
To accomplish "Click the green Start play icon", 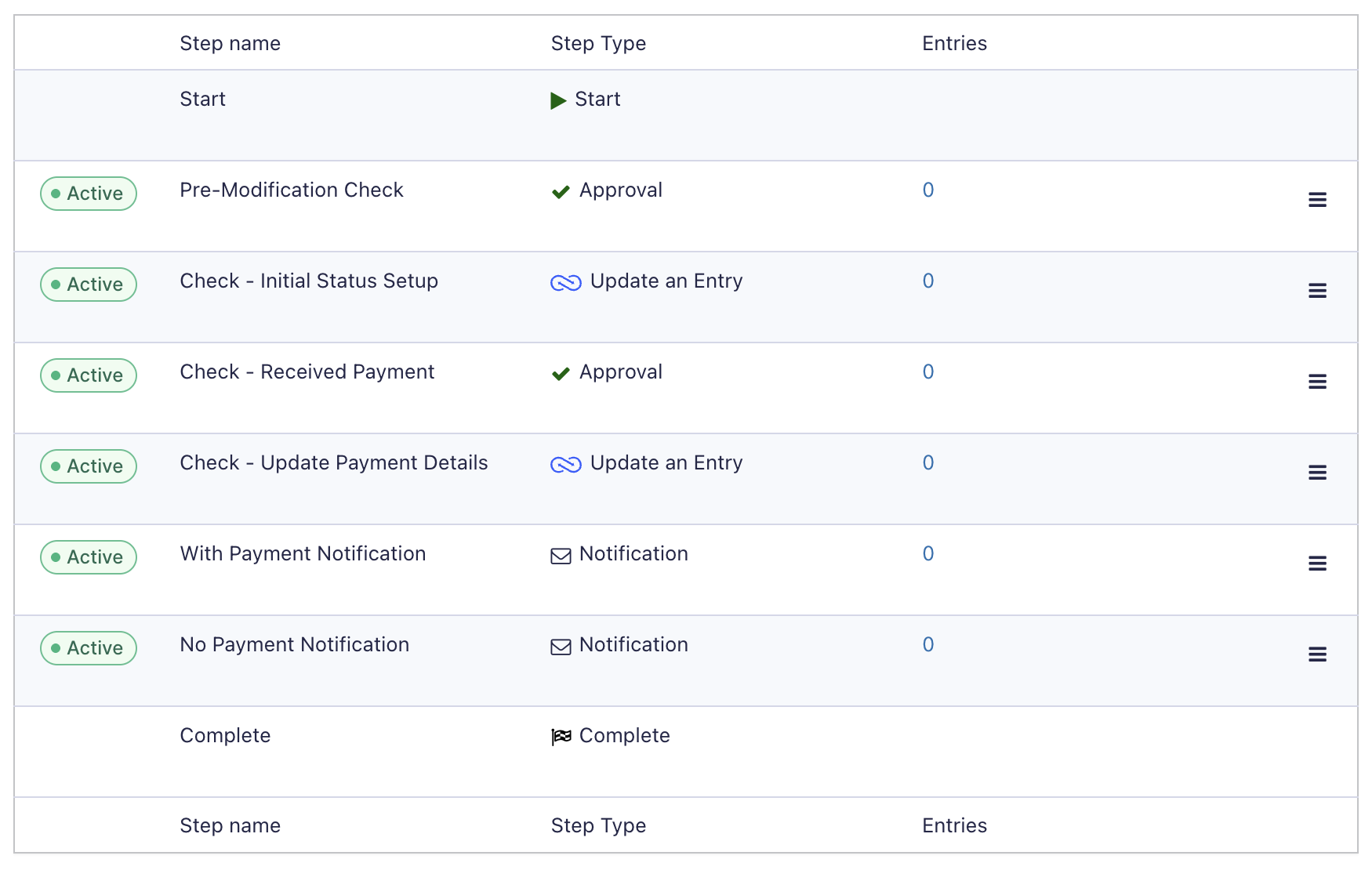I will 558,100.
